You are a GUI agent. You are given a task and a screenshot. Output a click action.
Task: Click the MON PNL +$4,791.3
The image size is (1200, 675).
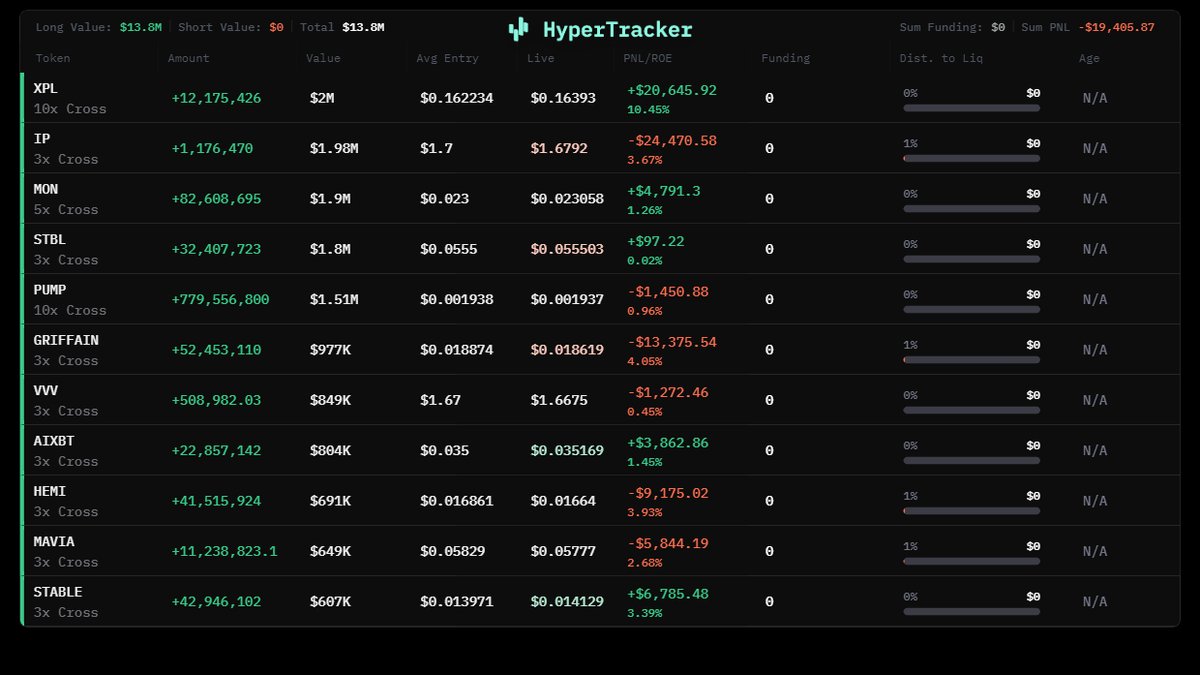pyautogui.click(x=664, y=191)
